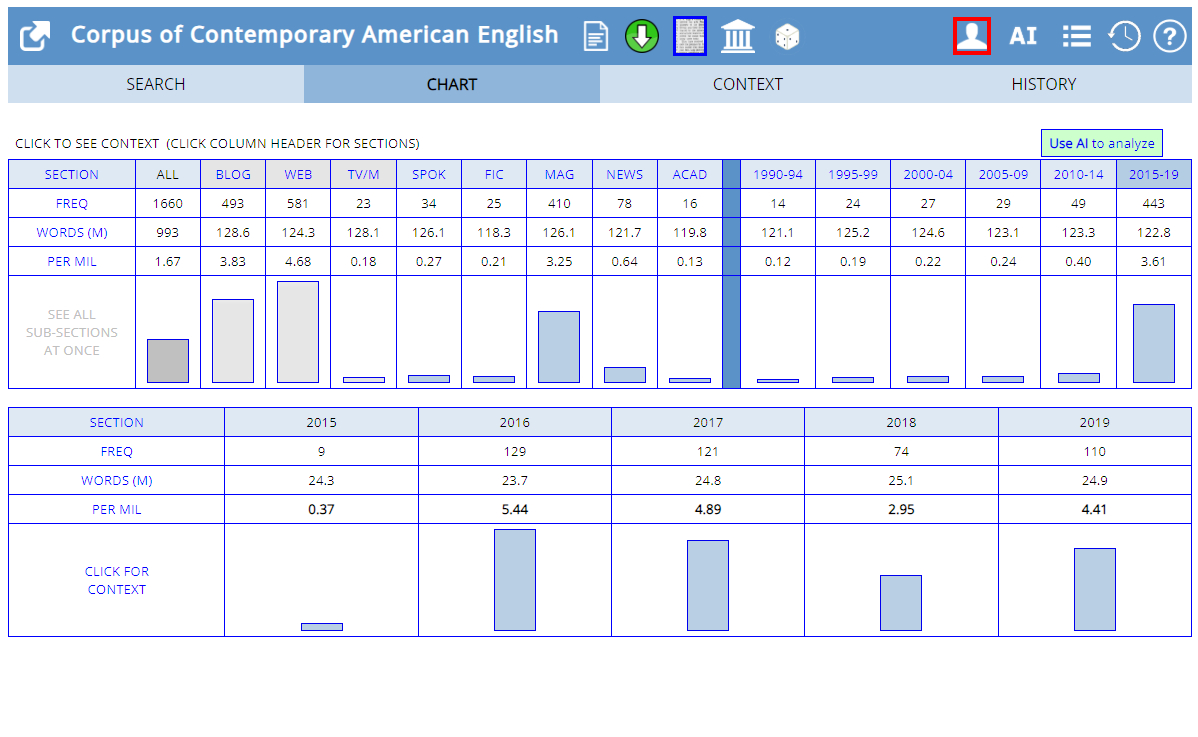Open the document page icon
The image size is (1198, 737).
coord(596,37)
